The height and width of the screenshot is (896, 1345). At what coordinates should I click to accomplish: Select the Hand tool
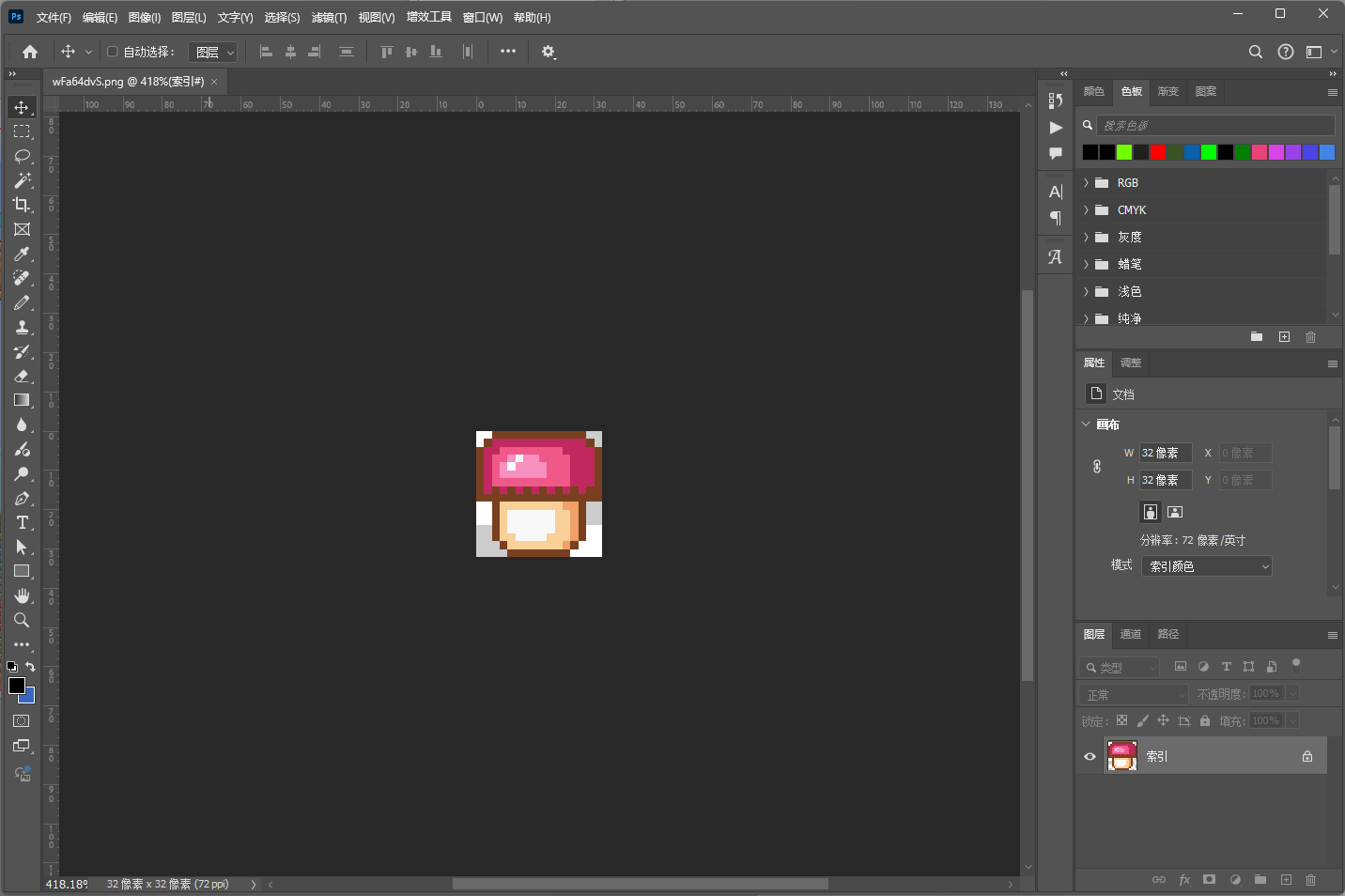point(22,595)
